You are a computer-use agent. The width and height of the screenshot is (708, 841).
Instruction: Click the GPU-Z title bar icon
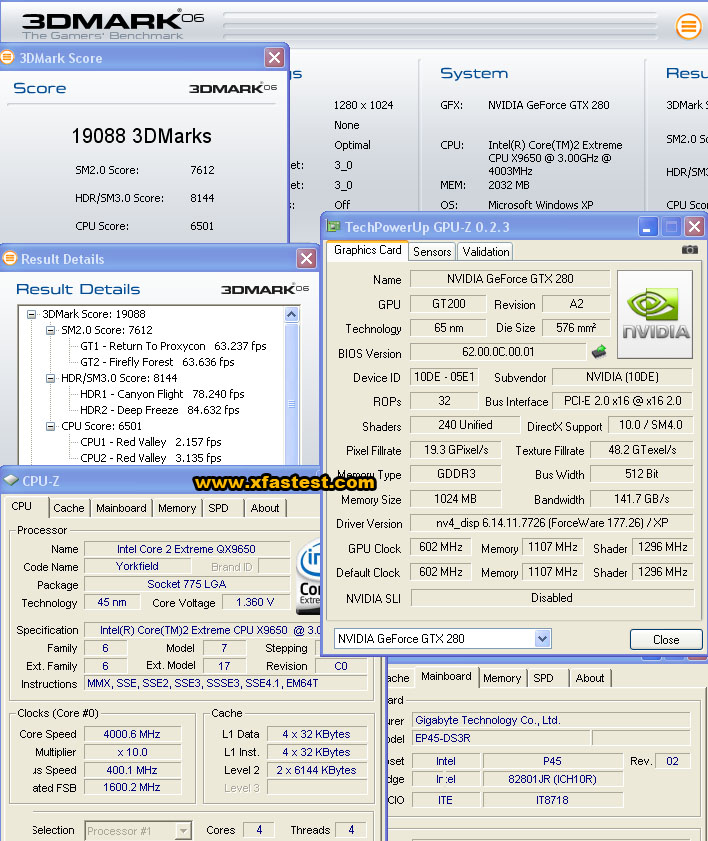(x=334, y=226)
